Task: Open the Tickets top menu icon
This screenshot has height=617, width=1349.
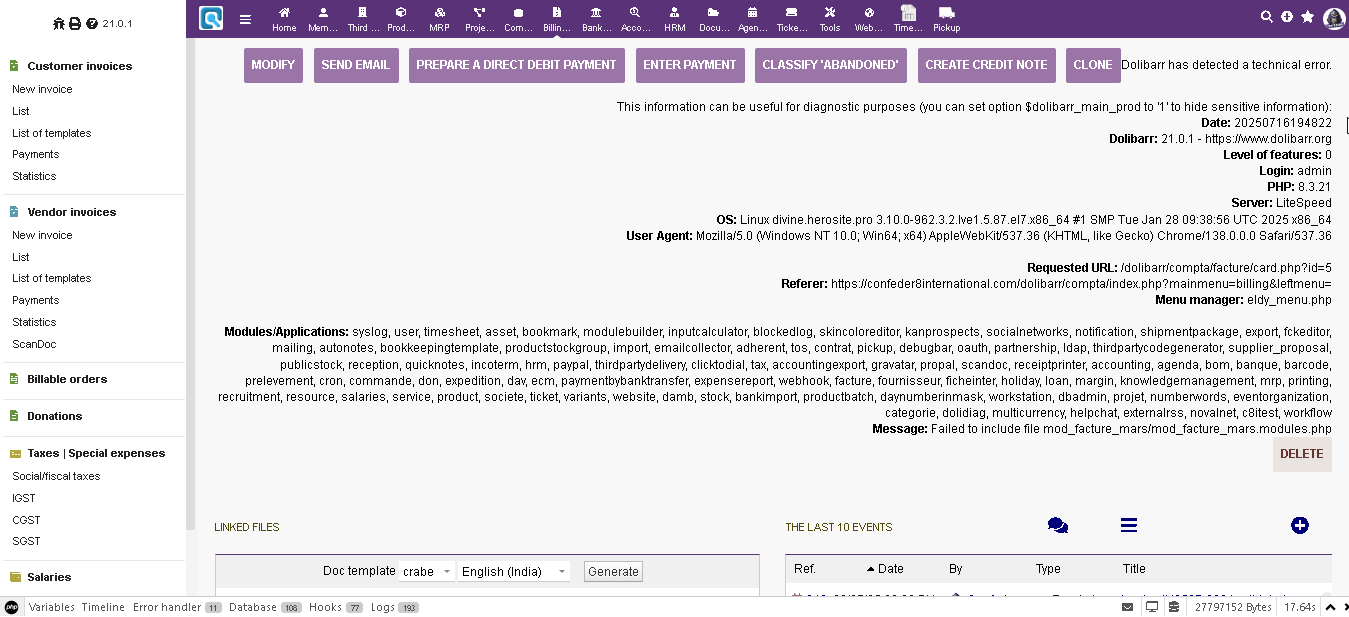Action: pos(792,13)
